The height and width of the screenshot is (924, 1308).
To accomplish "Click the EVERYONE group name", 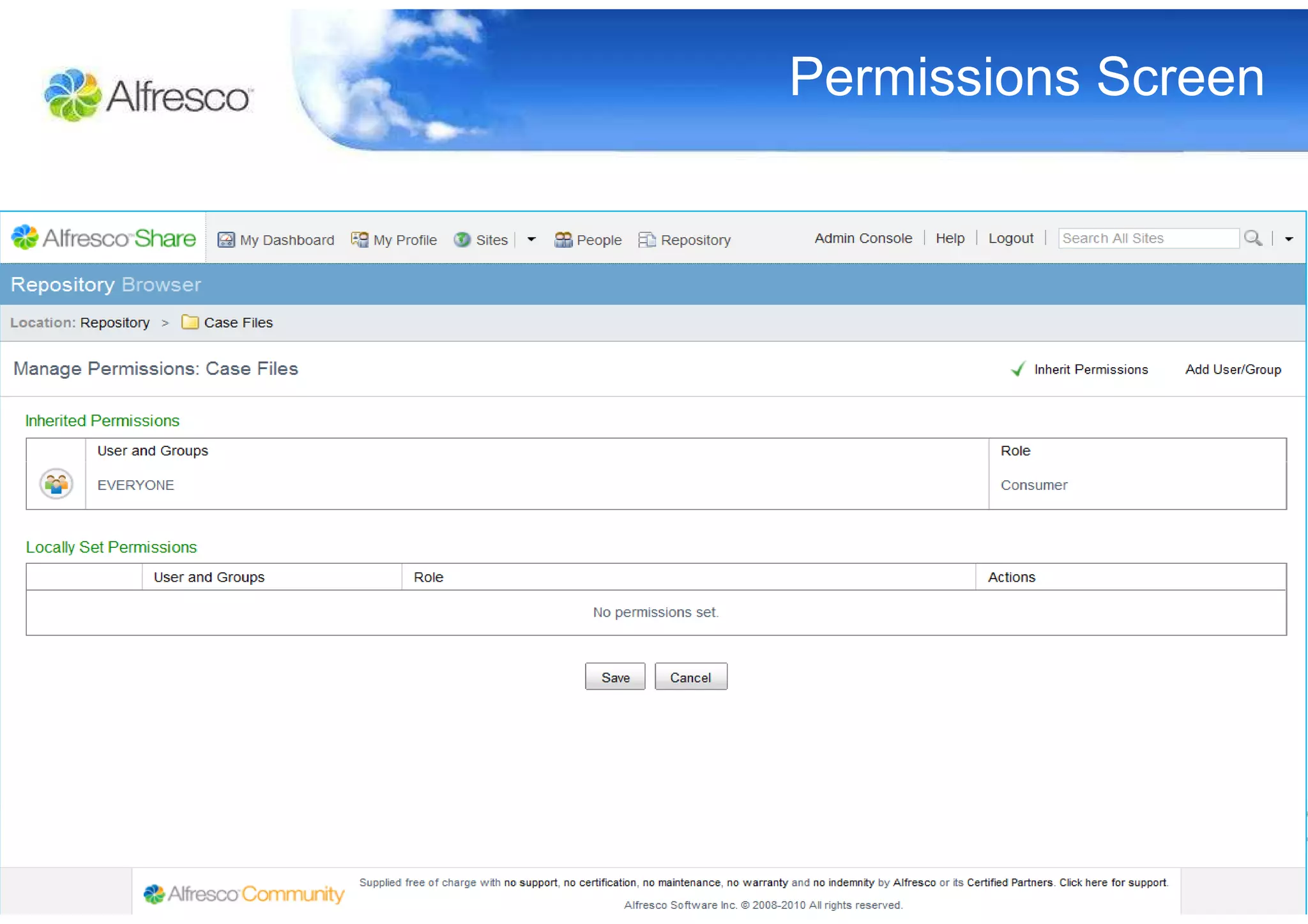I will pos(135,485).
